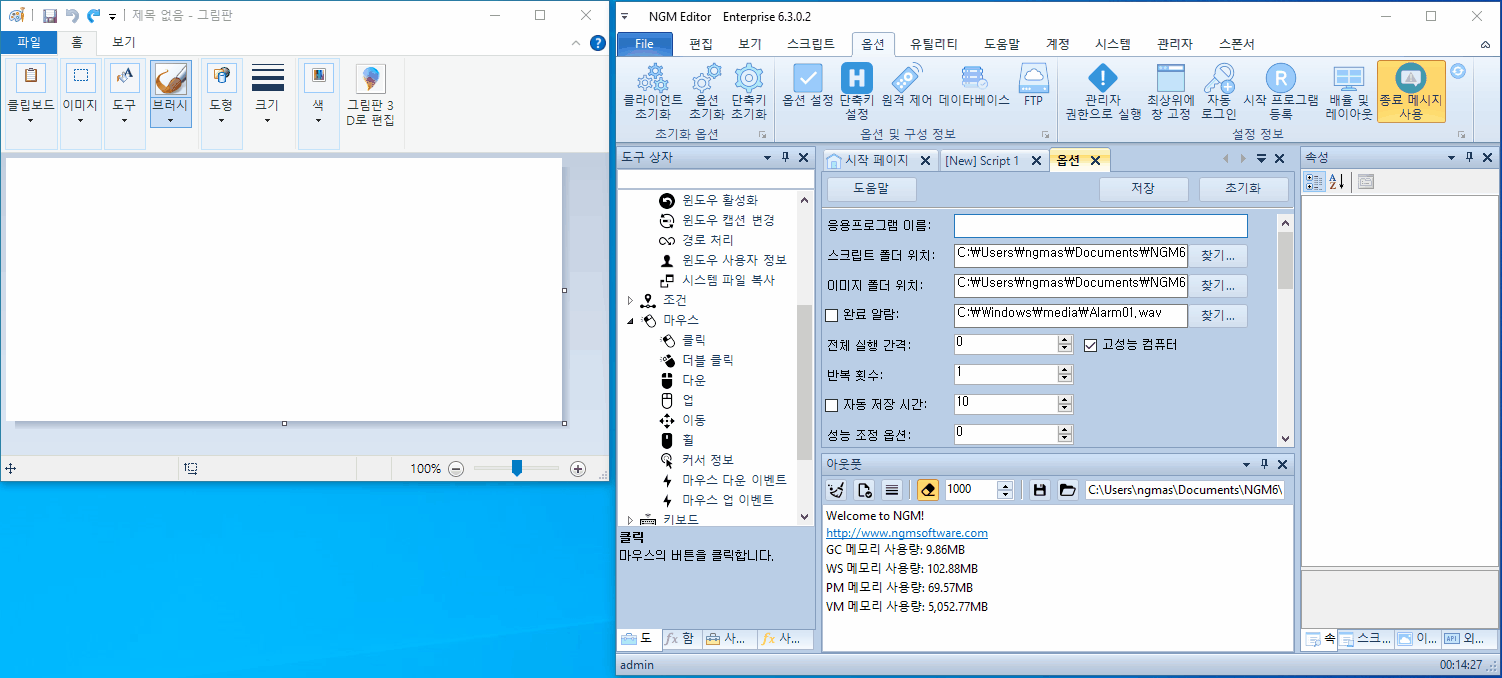
Task: Expand 키보드 tree node
Action: click(x=630, y=520)
